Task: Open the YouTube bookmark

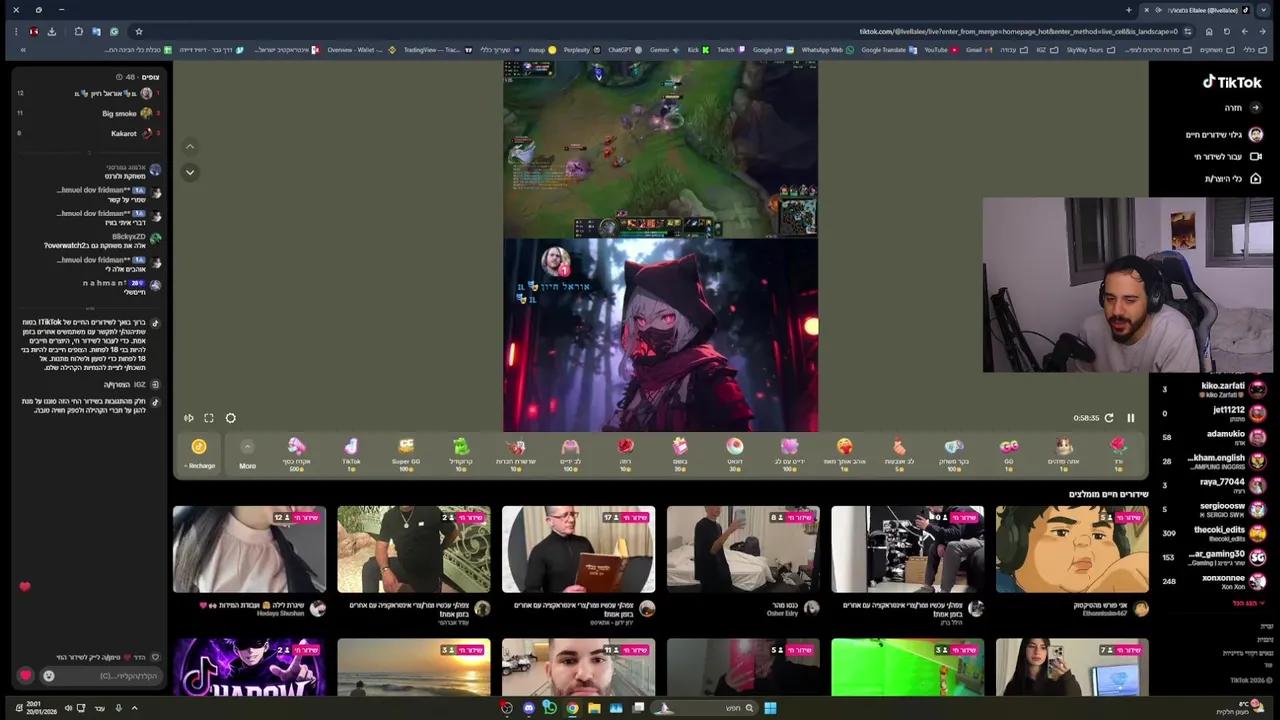Action: (940, 50)
